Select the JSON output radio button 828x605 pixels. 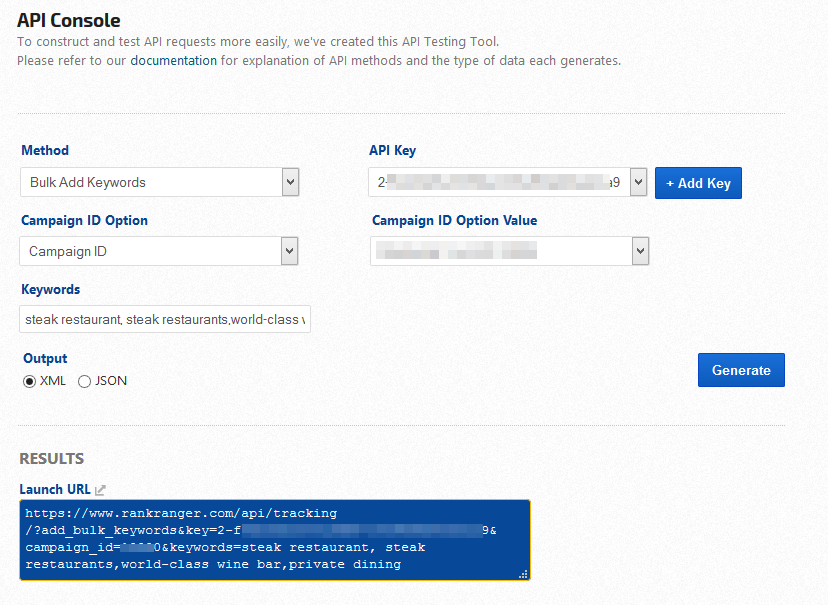pos(84,381)
